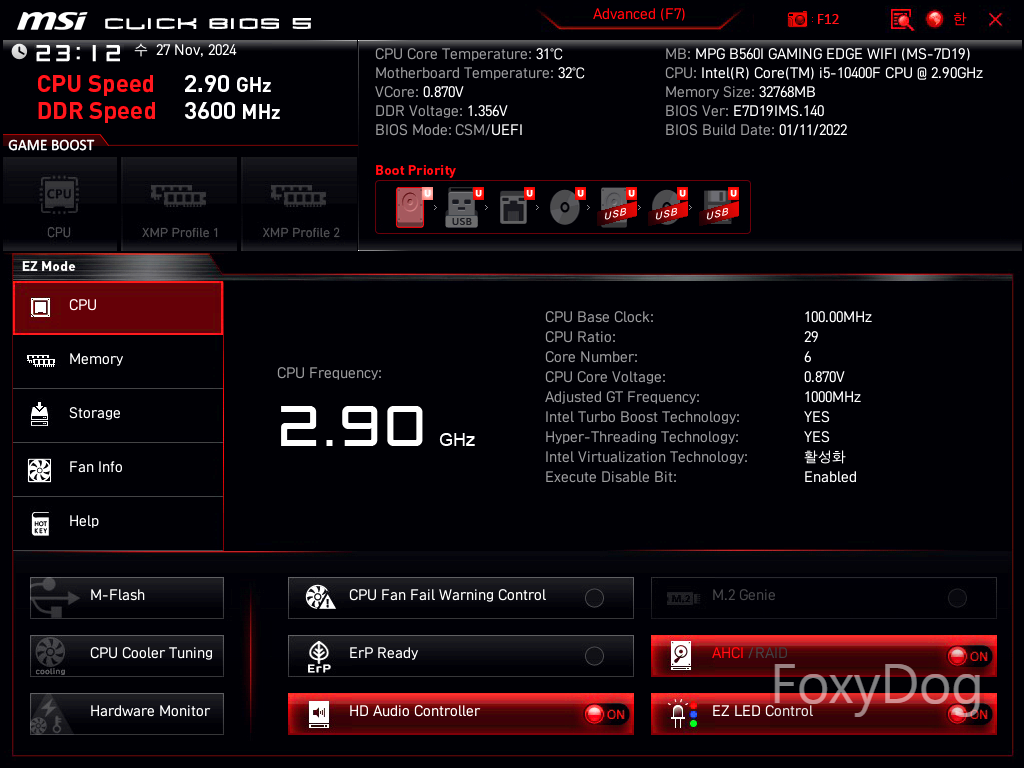Select the USB floppy boot device icon
This screenshot has width=1024, height=768.
pyautogui.click(x=718, y=207)
